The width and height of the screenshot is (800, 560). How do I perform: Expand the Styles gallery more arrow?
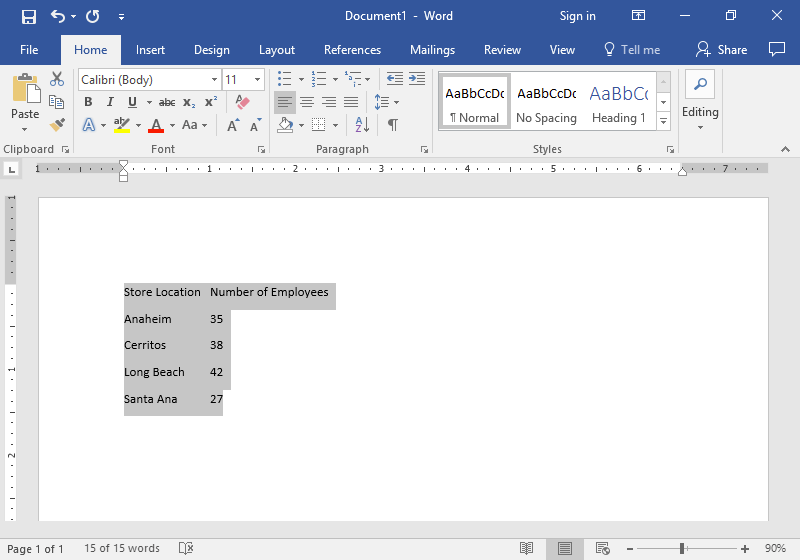click(663, 122)
